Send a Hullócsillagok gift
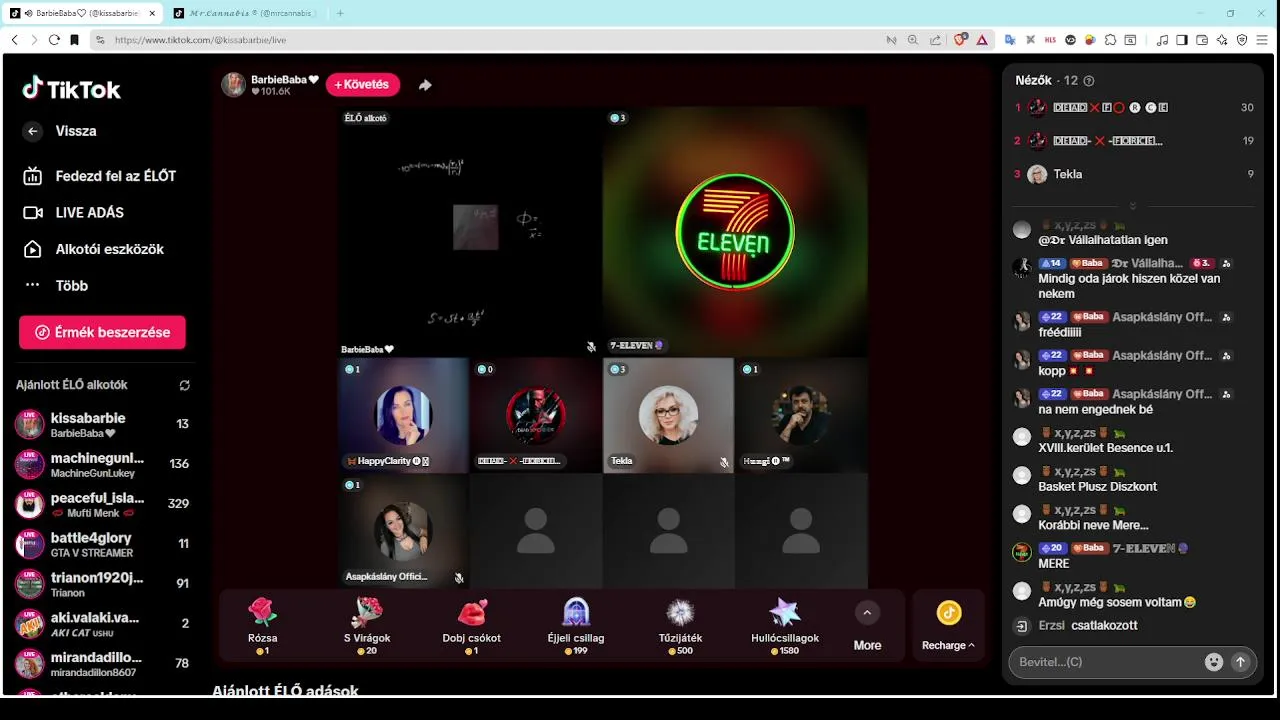Screen dimensions: 1280x720 click(785, 626)
